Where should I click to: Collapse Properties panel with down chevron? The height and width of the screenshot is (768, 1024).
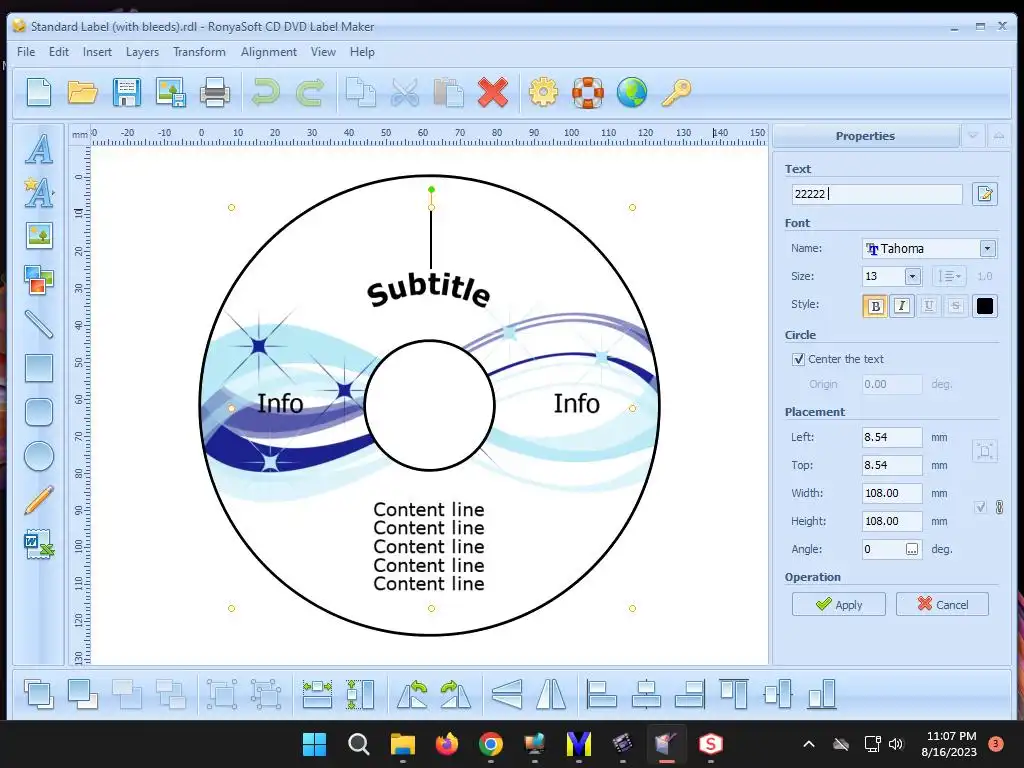pyautogui.click(x=973, y=136)
